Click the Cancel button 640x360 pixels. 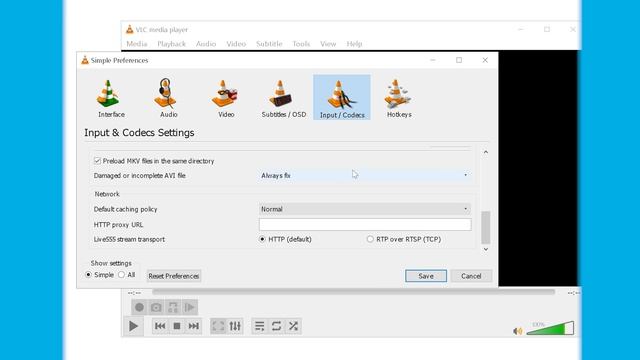471,276
